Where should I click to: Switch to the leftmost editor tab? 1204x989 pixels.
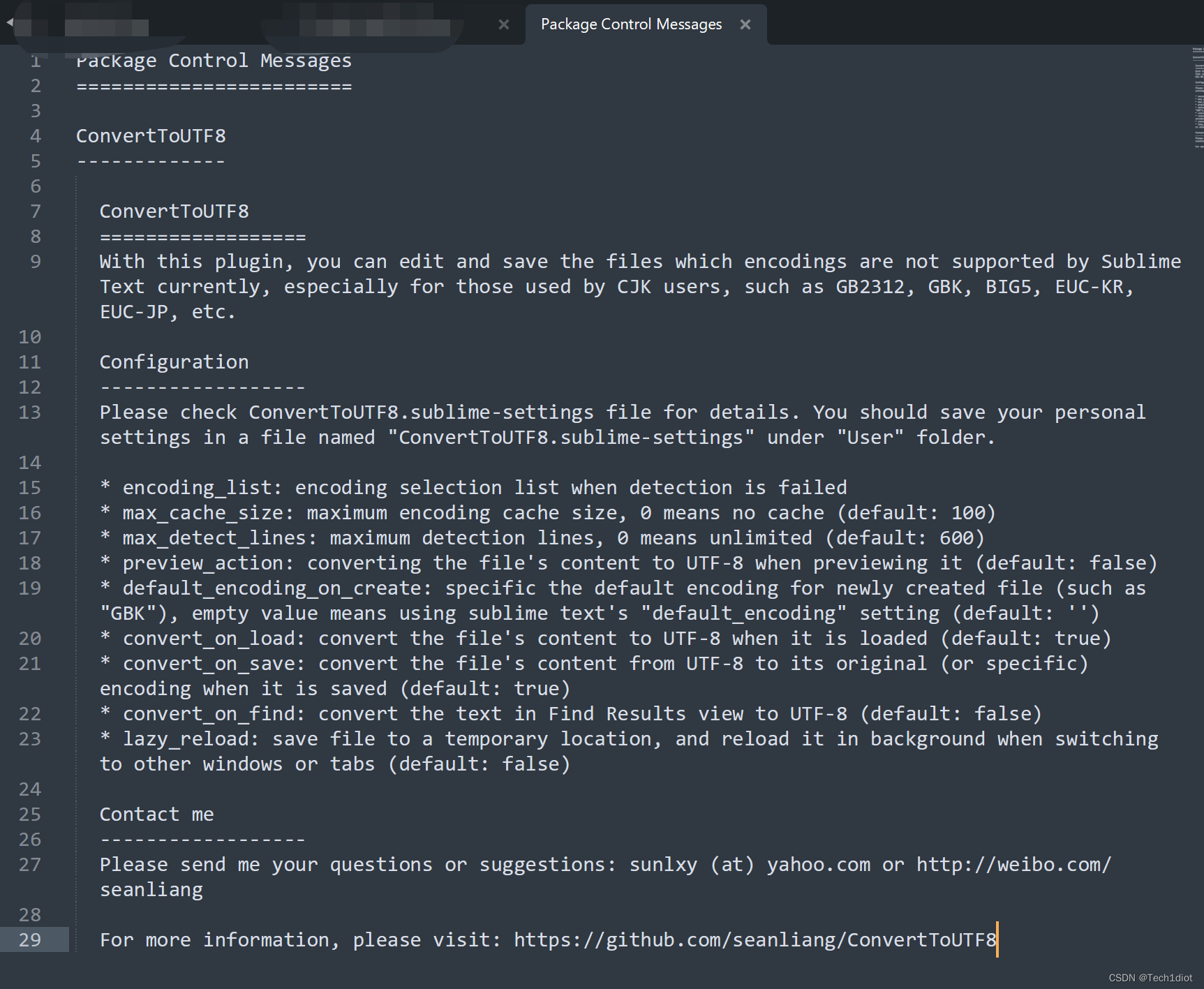[x=98, y=23]
